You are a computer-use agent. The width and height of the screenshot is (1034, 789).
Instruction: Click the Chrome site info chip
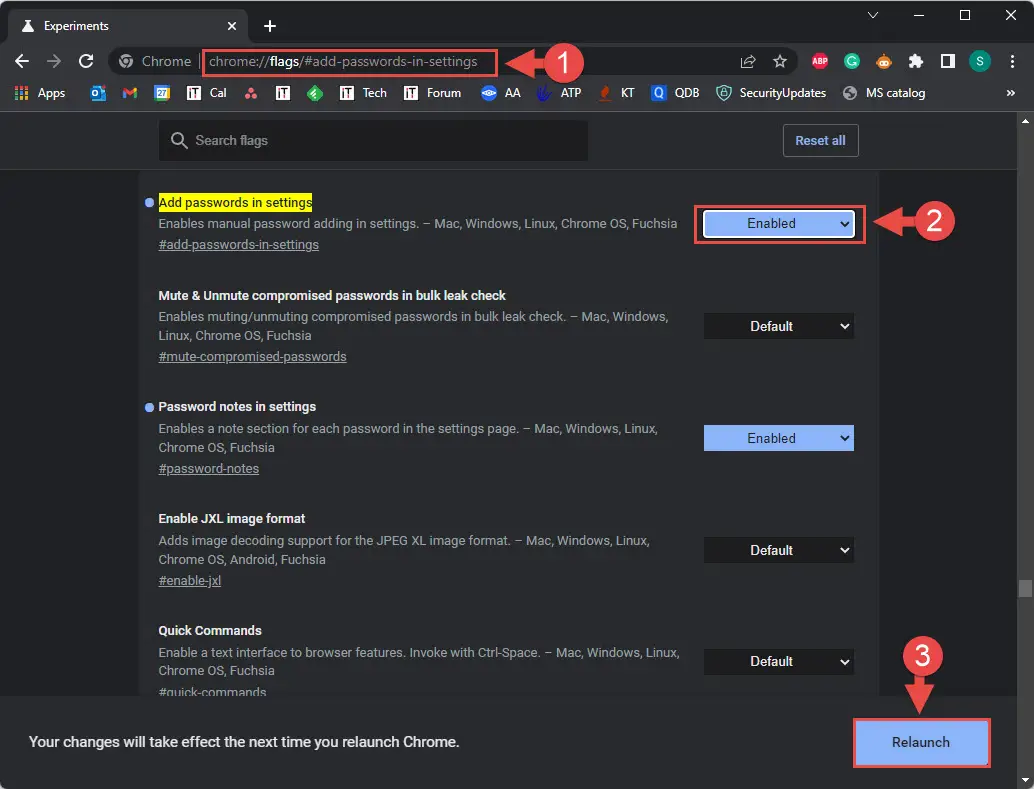(x=155, y=61)
